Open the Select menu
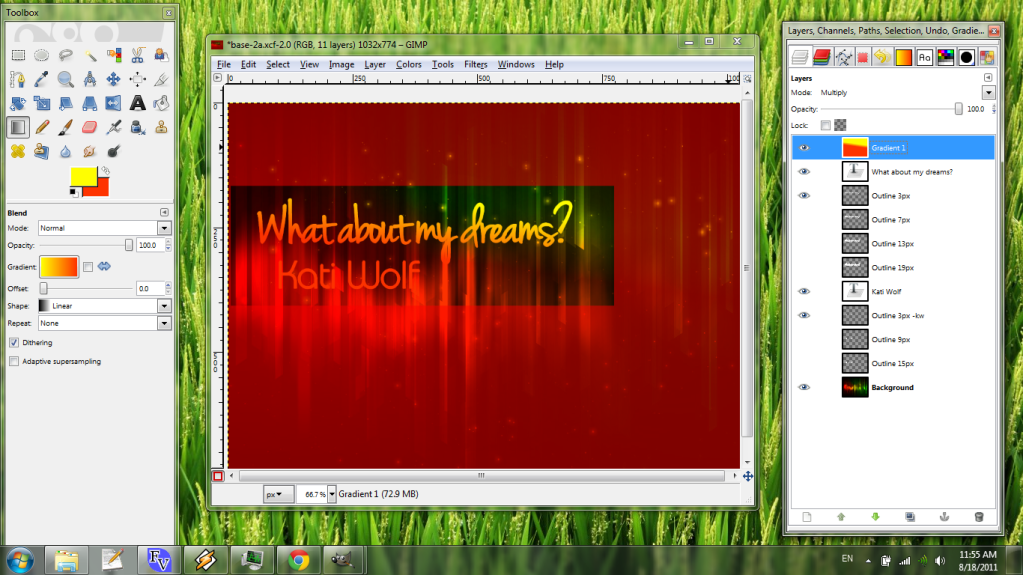The image size is (1023, 575). pyautogui.click(x=277, y=65)
